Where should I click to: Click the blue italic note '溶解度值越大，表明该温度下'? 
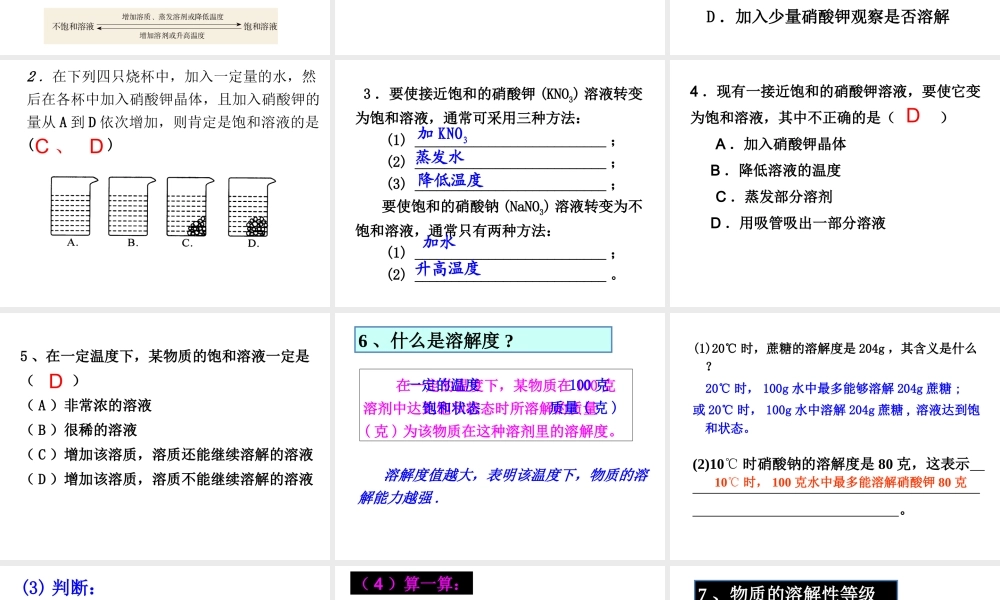tap(504, 486)
